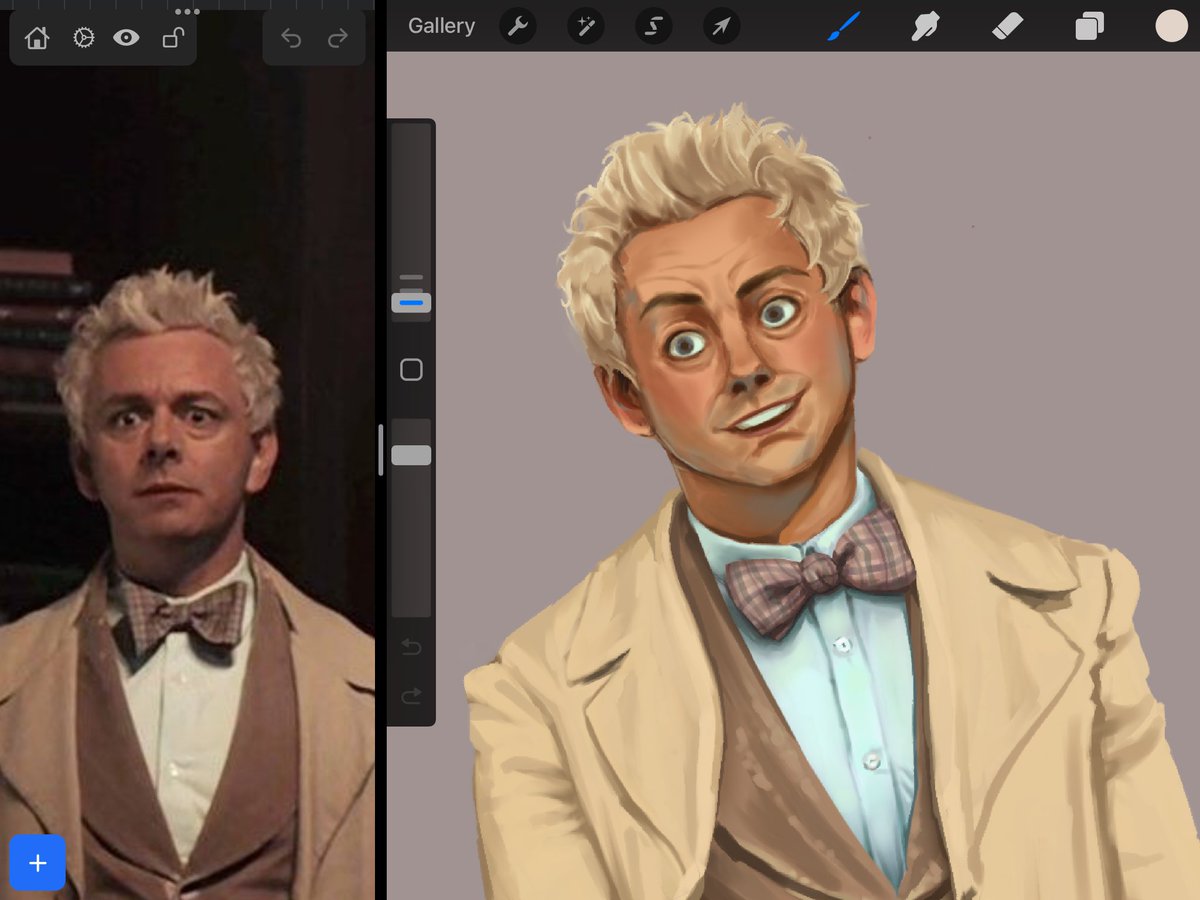The height and width of the screenshot is (900, 1200).
Task: Open the Gallery in Procreate
Action: pyautogui.click(x=441, y=26)
